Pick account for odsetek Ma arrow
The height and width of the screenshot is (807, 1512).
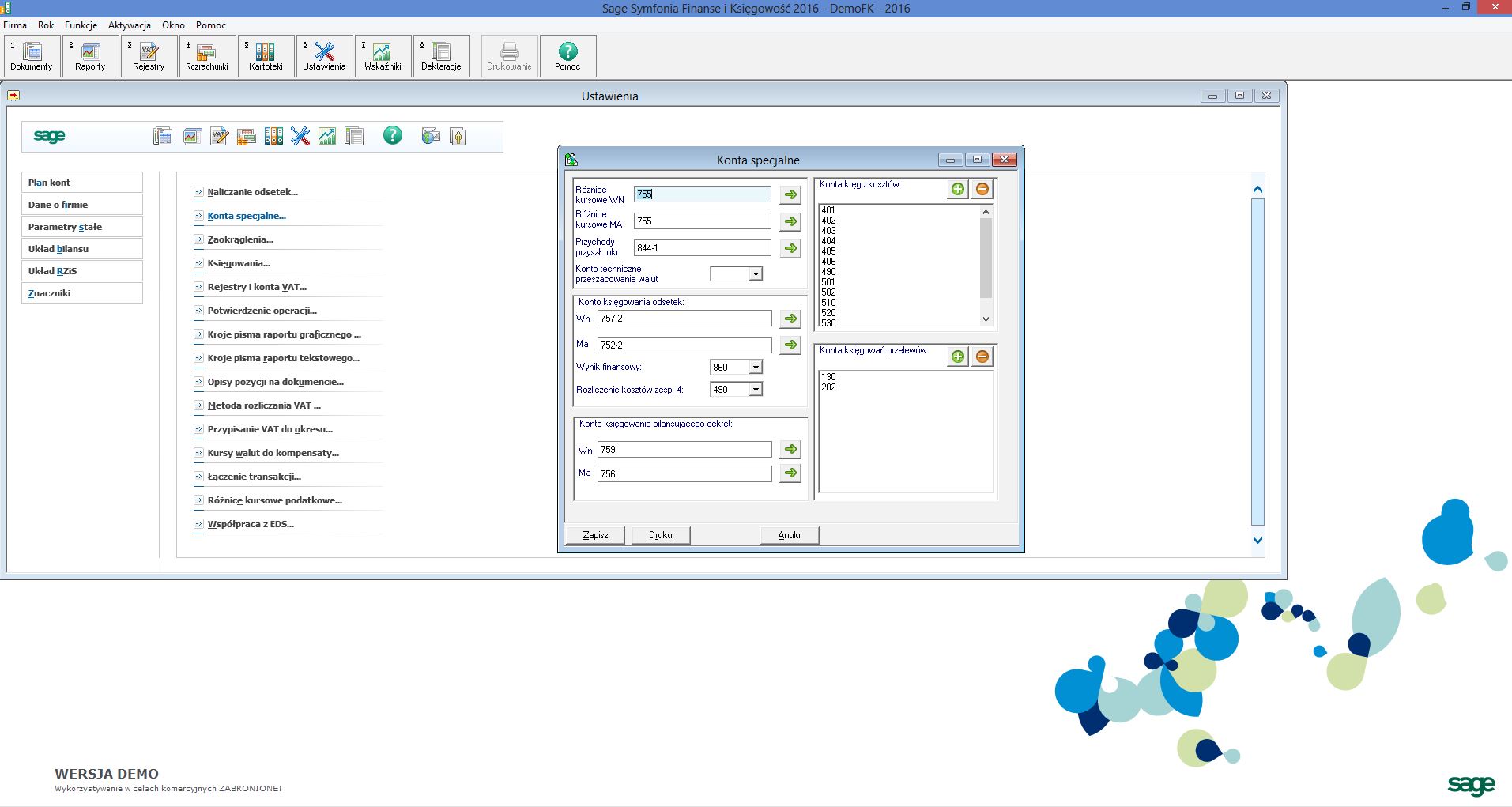(x=790, y=345)
